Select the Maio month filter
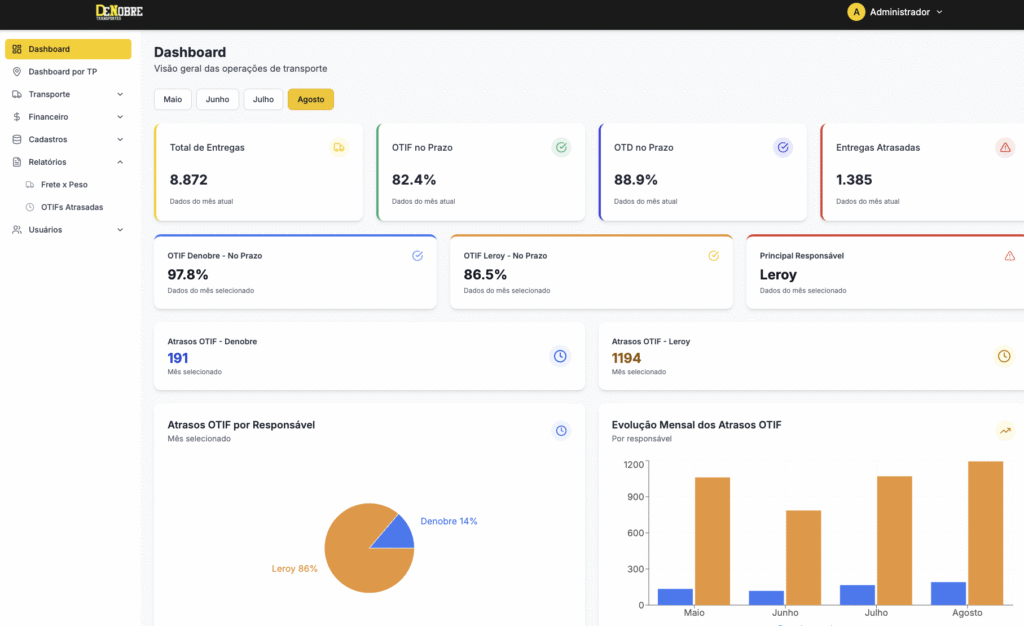 pos(173,99)
